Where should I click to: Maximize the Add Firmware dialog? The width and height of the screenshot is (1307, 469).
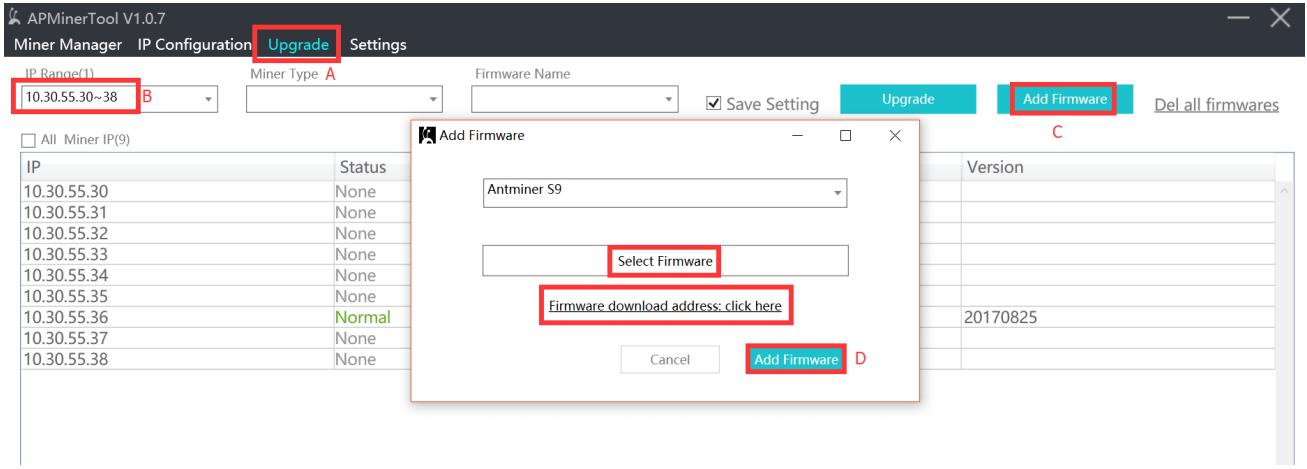pos(845,134)
